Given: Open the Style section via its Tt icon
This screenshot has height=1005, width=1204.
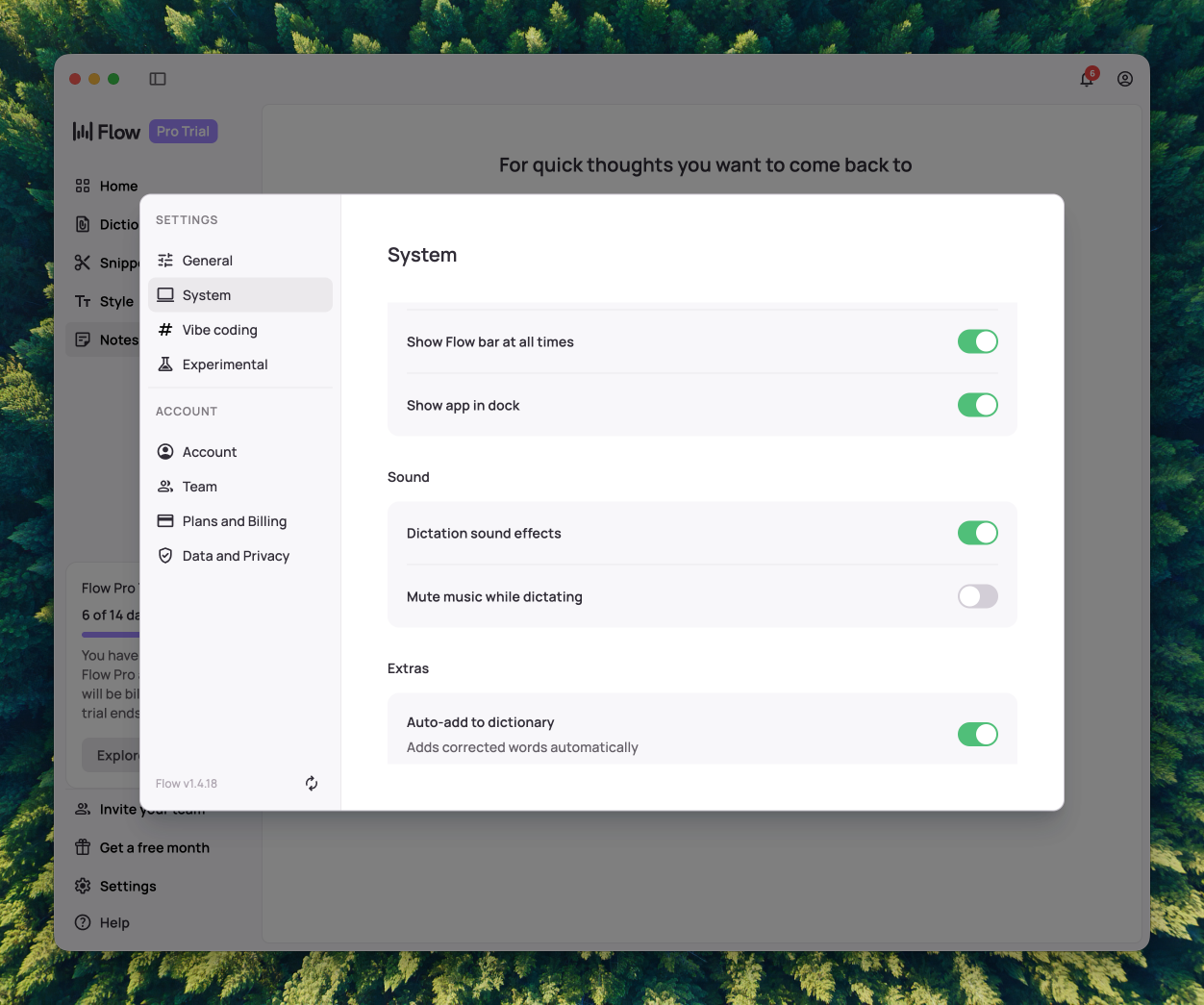Looking at the screenshot, I should point(84,301).
